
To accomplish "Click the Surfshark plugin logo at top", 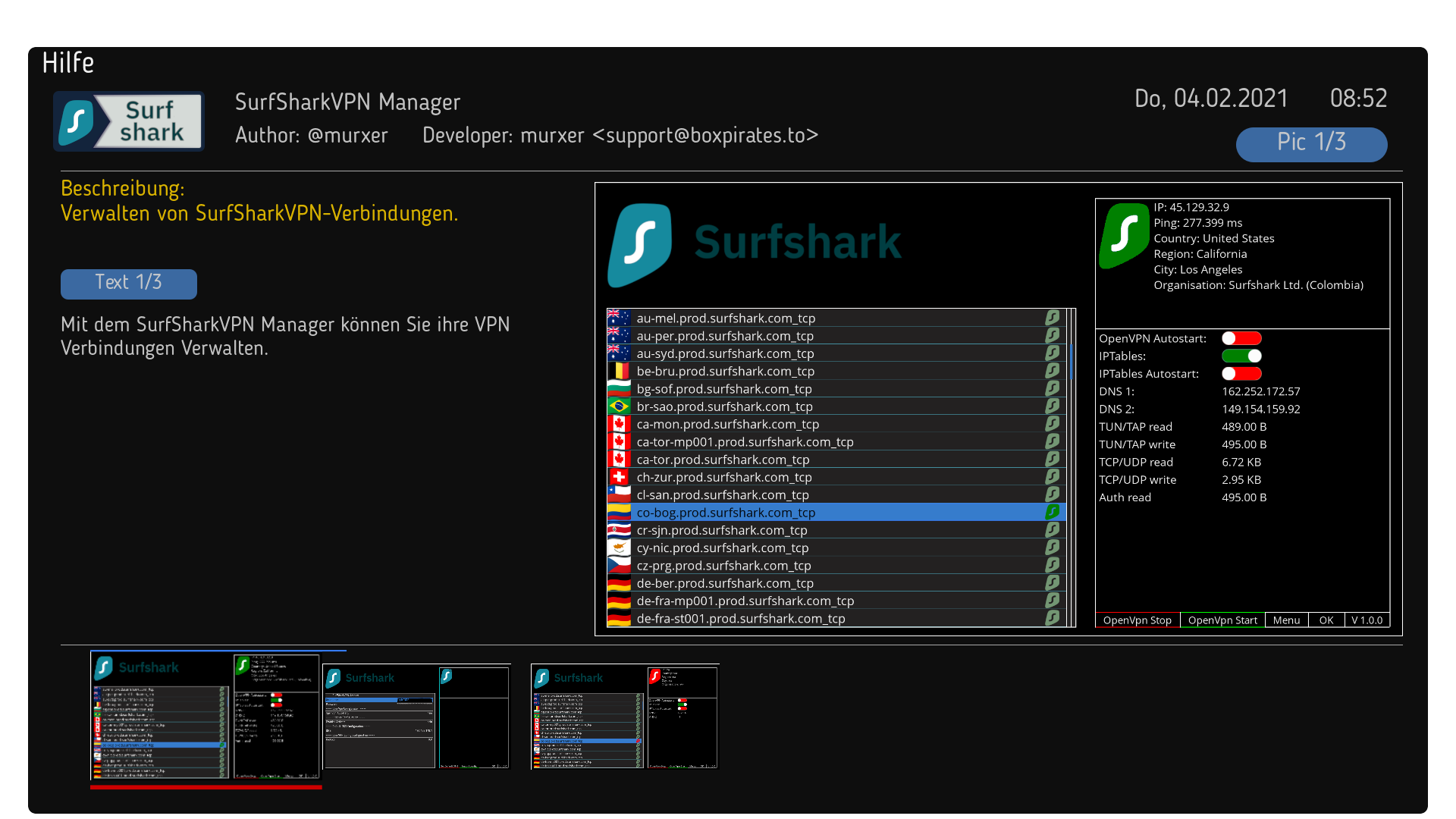I will pyautogui.click(x=129, y=121).
